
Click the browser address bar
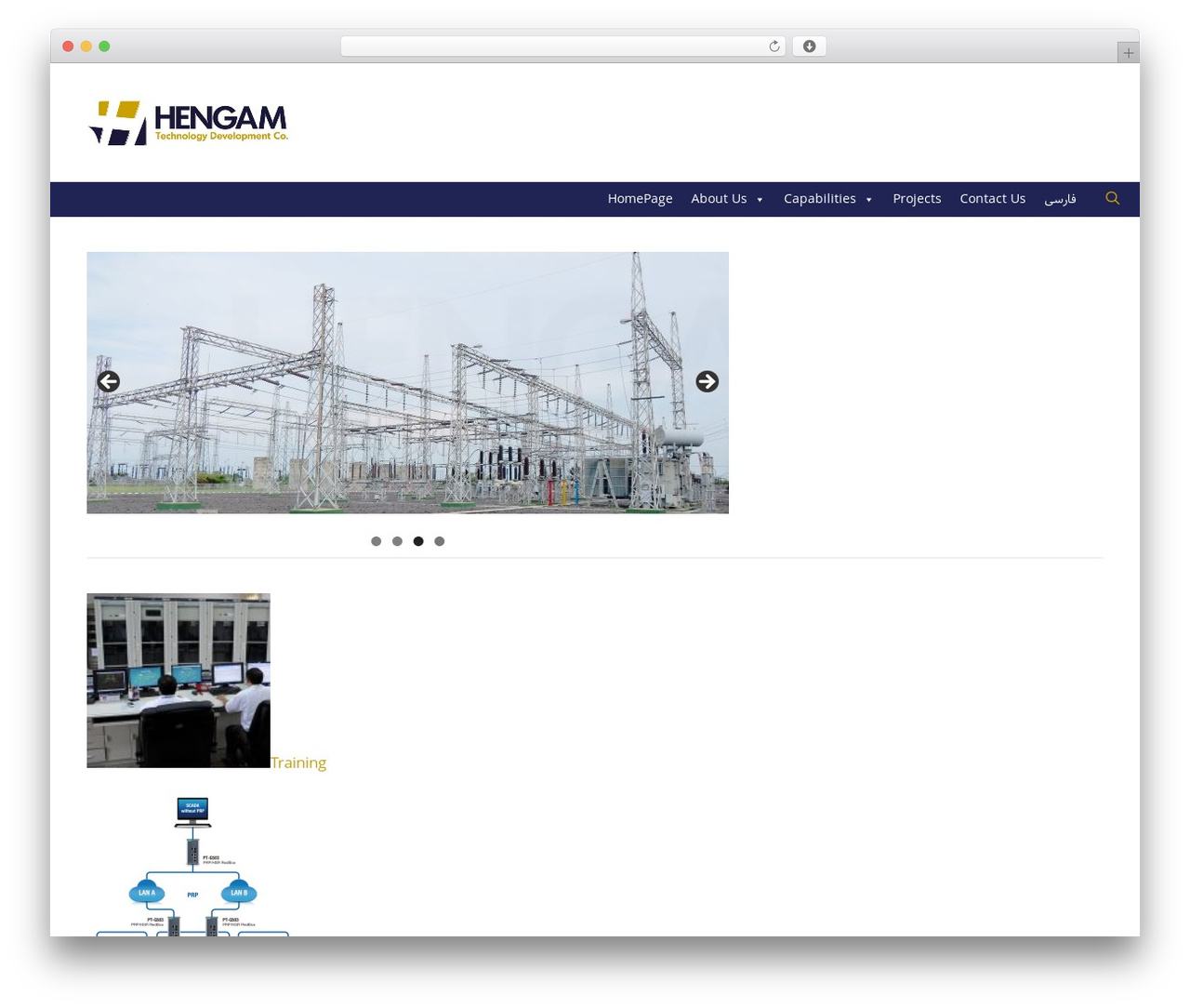pos(562,46)
